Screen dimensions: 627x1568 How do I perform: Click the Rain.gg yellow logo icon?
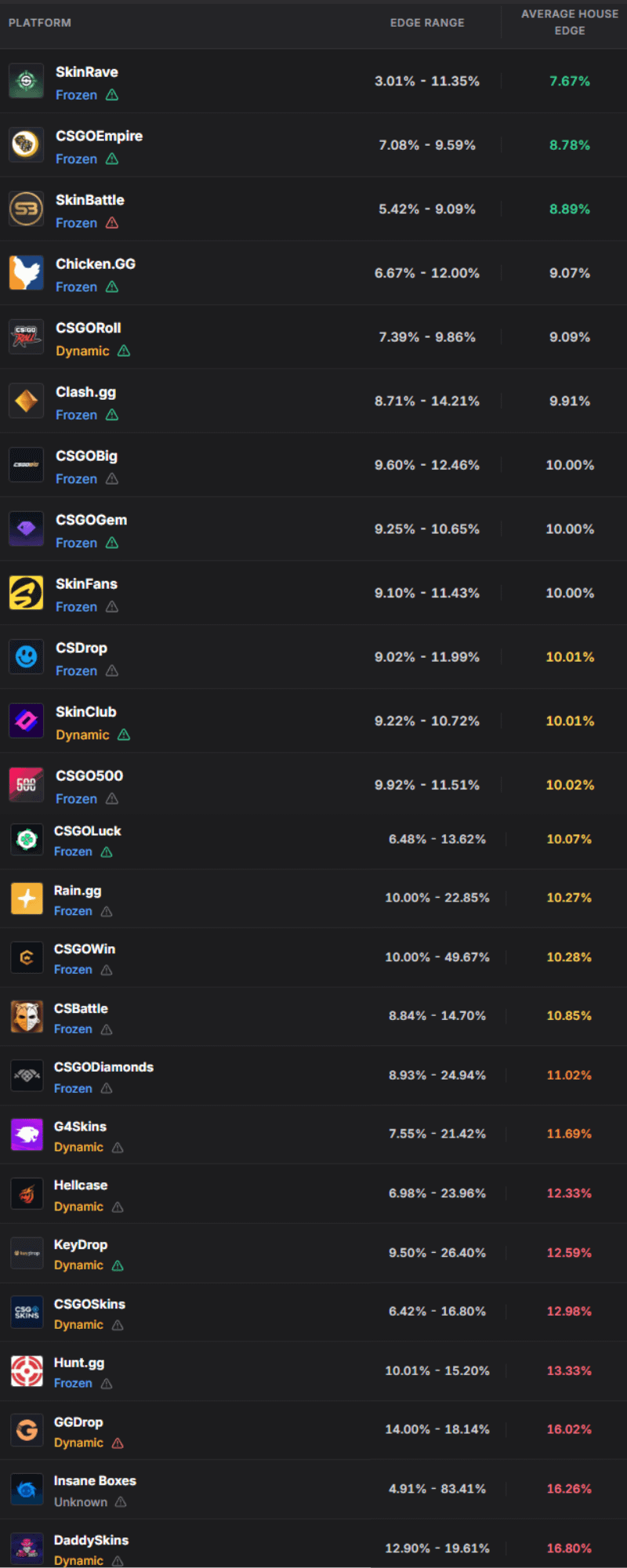click(x=27, y=898)
